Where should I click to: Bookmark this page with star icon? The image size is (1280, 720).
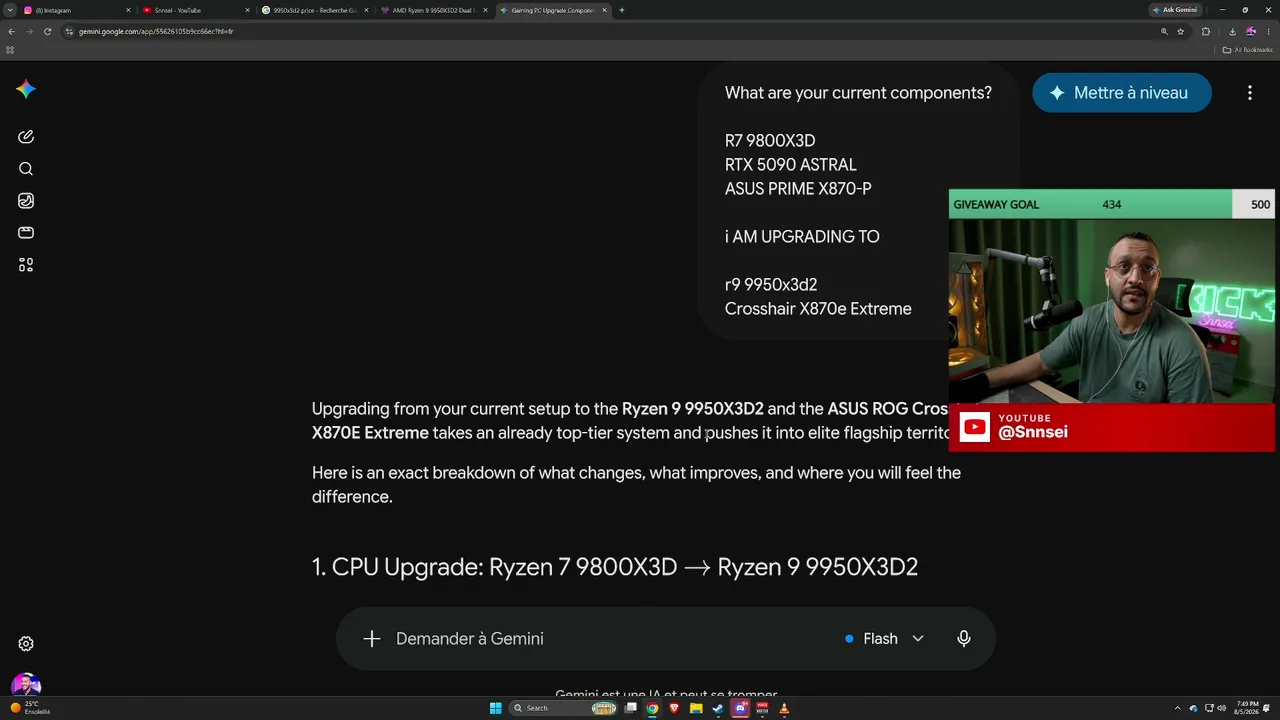point(1181,31)
